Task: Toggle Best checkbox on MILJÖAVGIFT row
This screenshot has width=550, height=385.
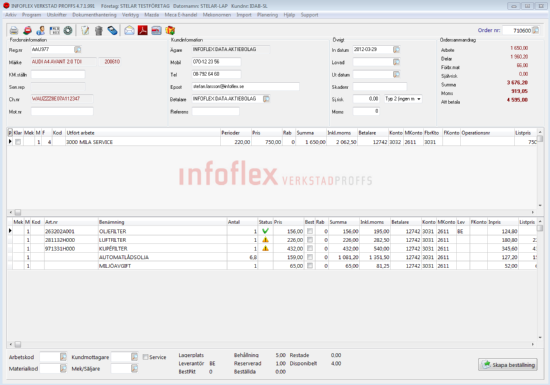Action: click(x=310, y=266)
